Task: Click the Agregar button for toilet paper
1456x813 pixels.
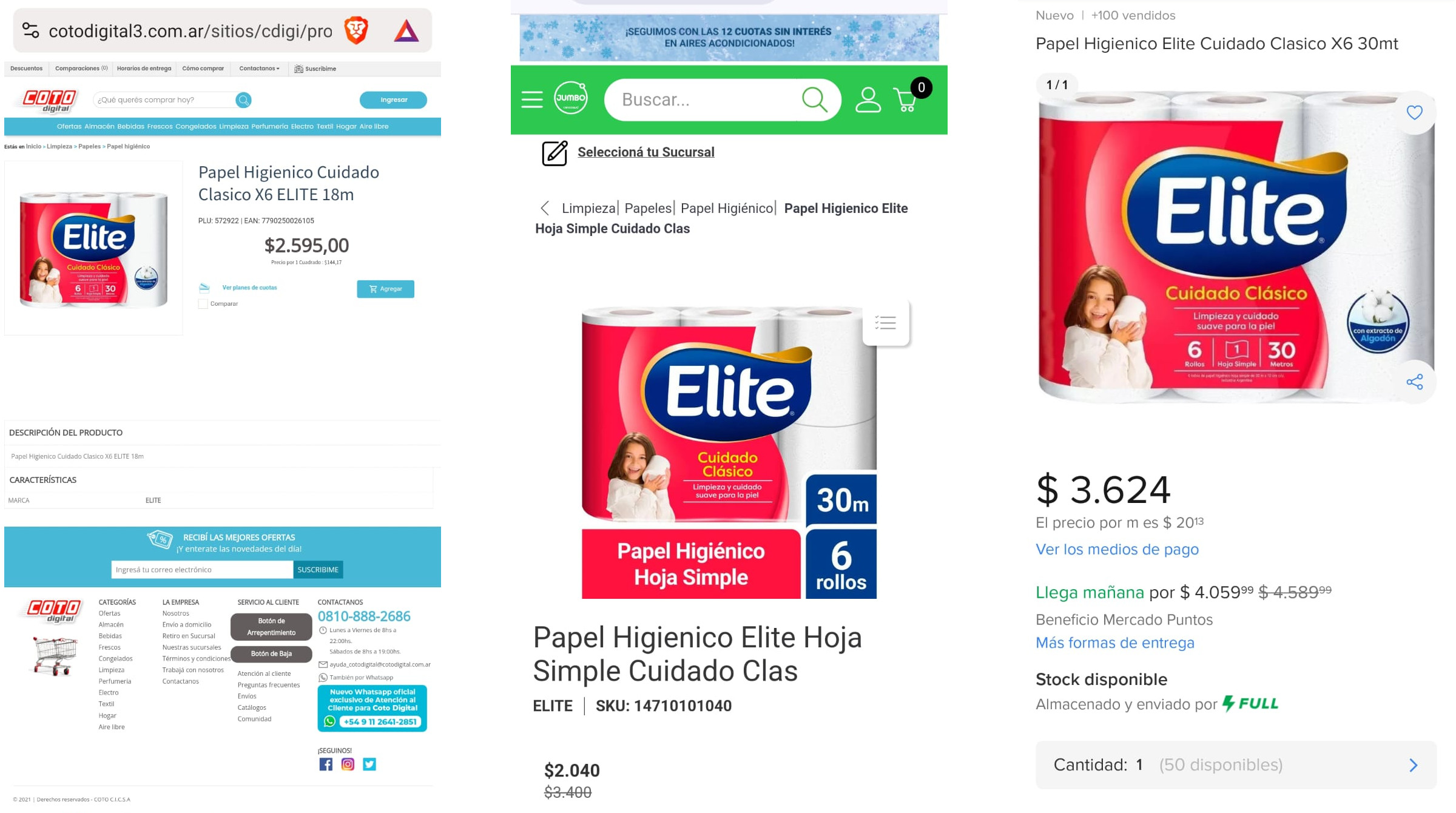Action: click(x=385, y=289)
